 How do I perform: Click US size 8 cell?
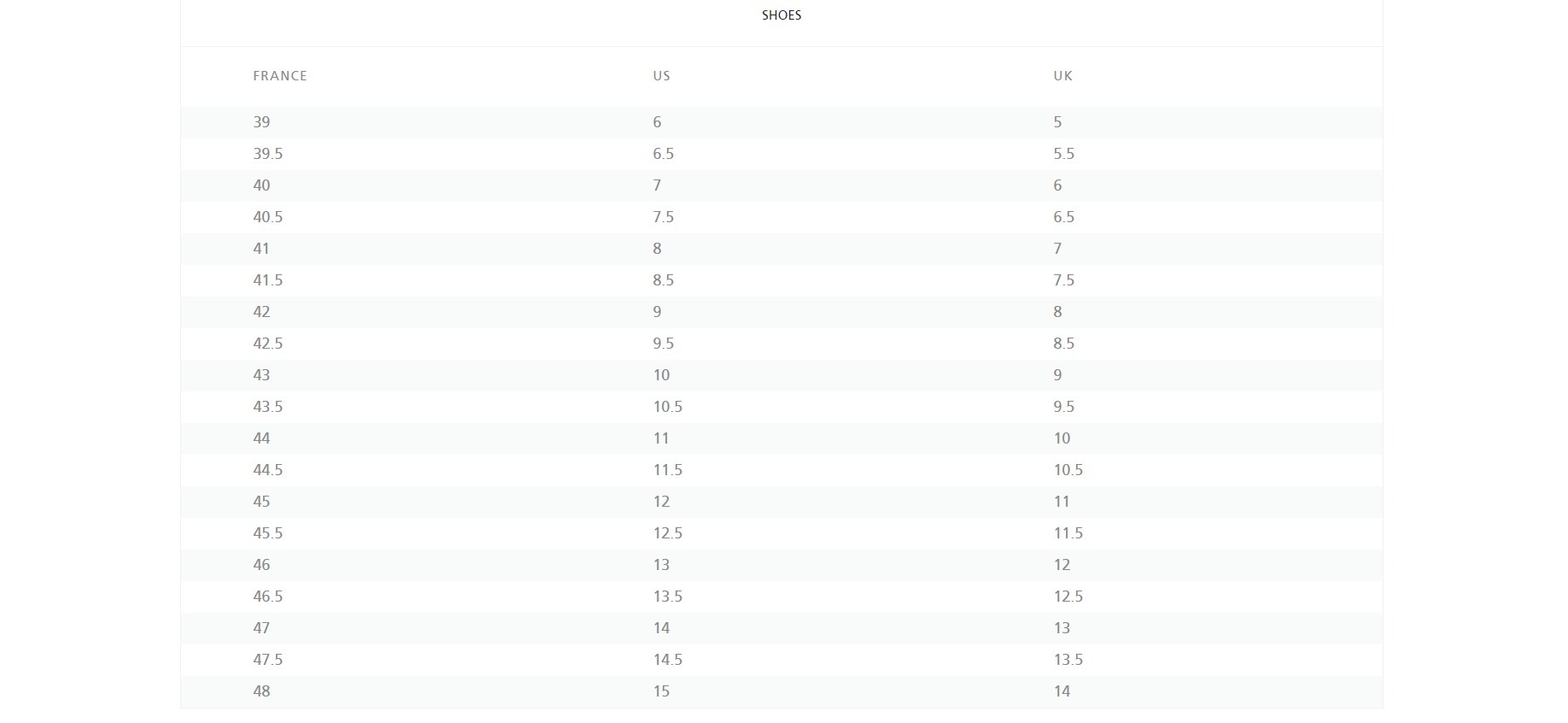tap(658, 249)
